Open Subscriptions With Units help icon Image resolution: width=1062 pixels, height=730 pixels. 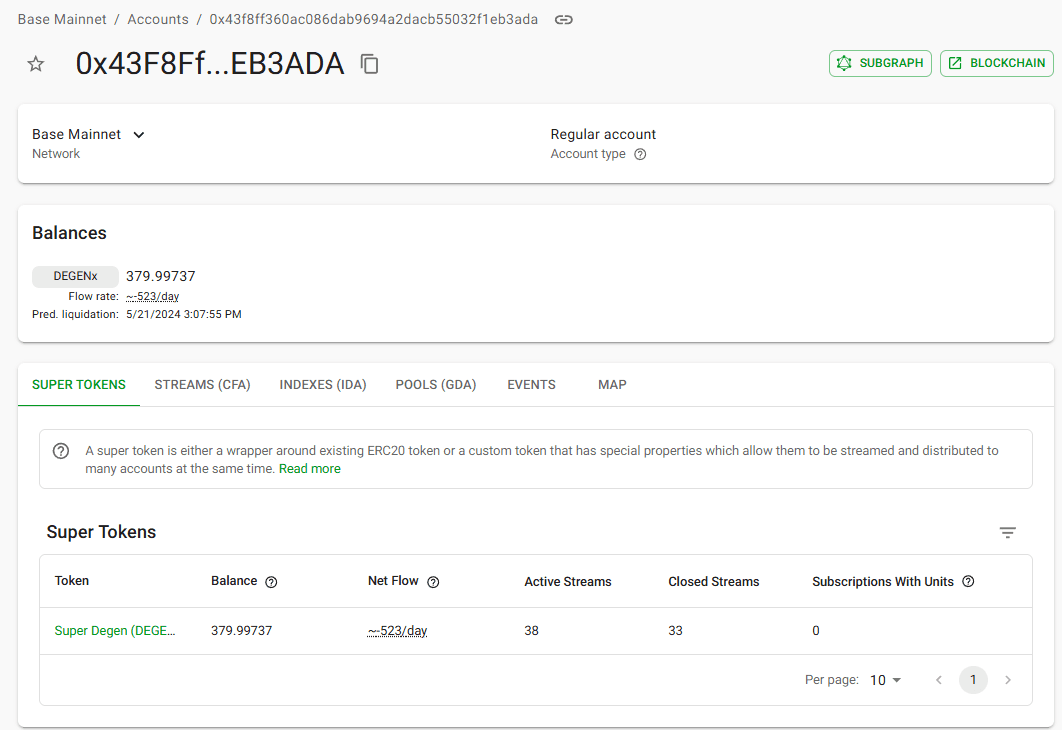tap(969, 582)
